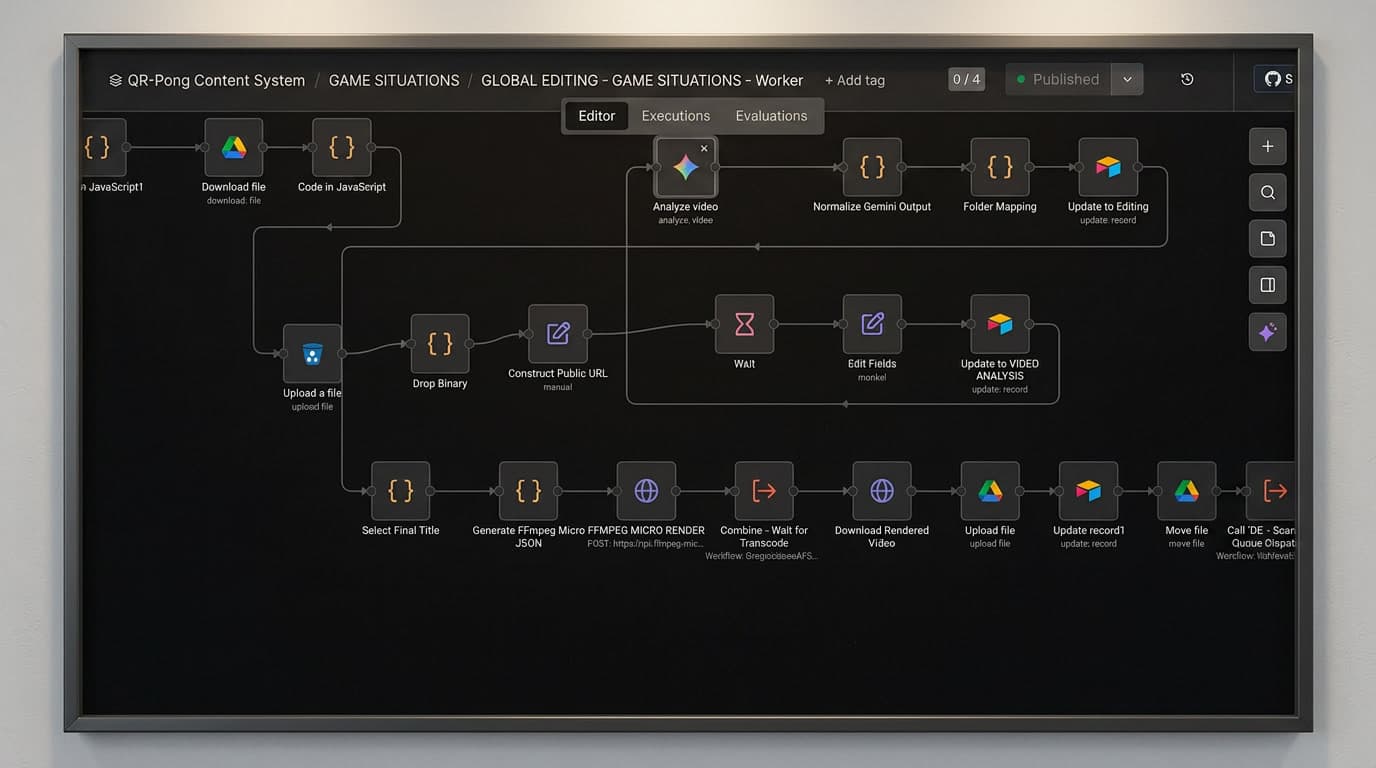Open the AI assistant sparkle icon

click(1267, 332)
